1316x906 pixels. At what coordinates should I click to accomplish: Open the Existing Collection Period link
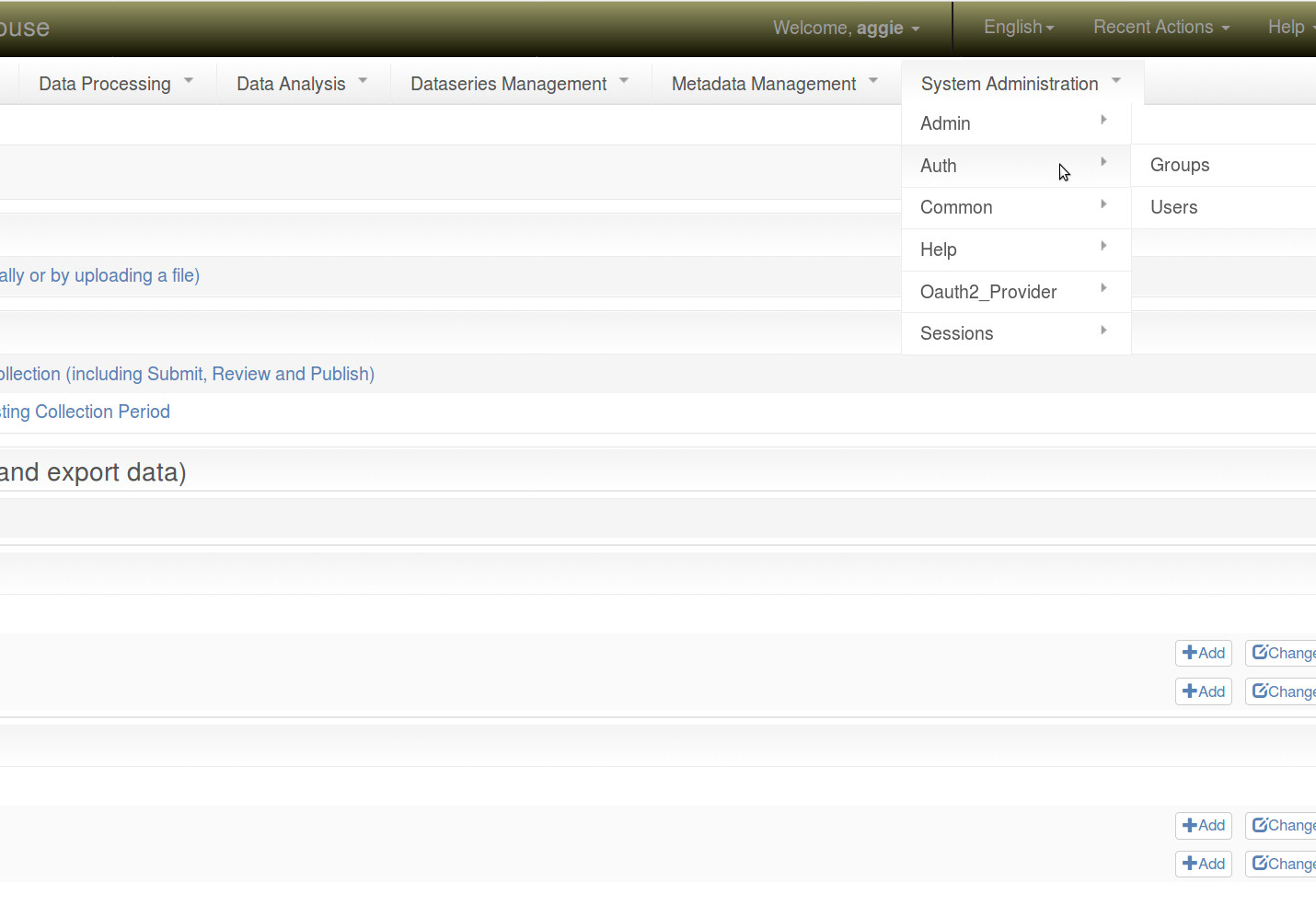85,412
